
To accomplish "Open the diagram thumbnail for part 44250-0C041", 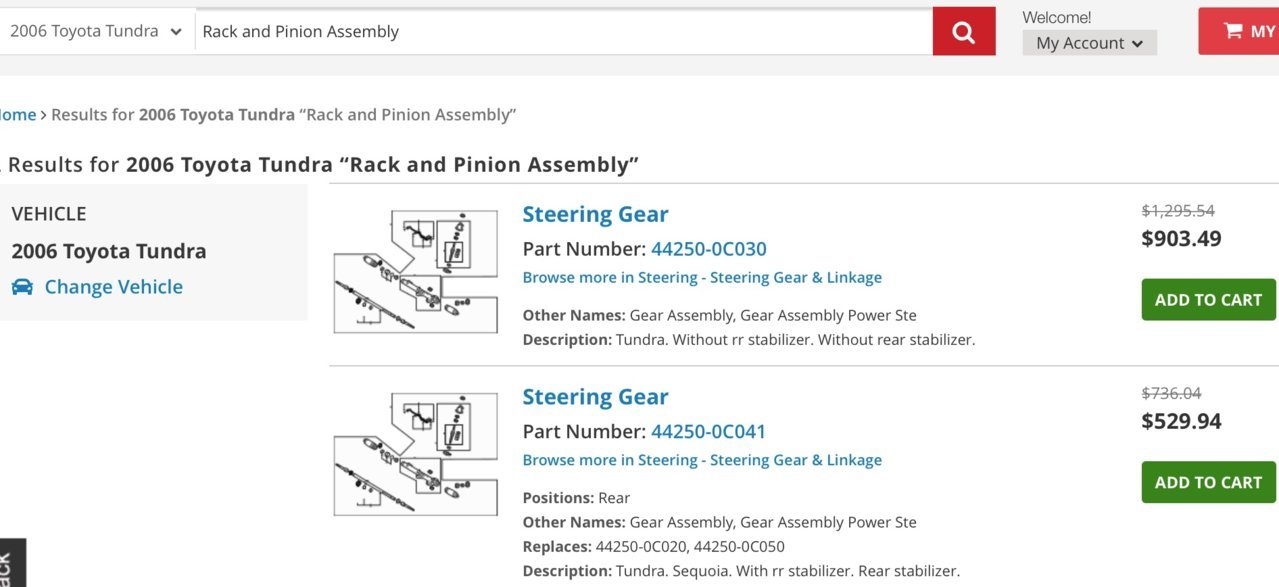I will [x=415, y=454].
